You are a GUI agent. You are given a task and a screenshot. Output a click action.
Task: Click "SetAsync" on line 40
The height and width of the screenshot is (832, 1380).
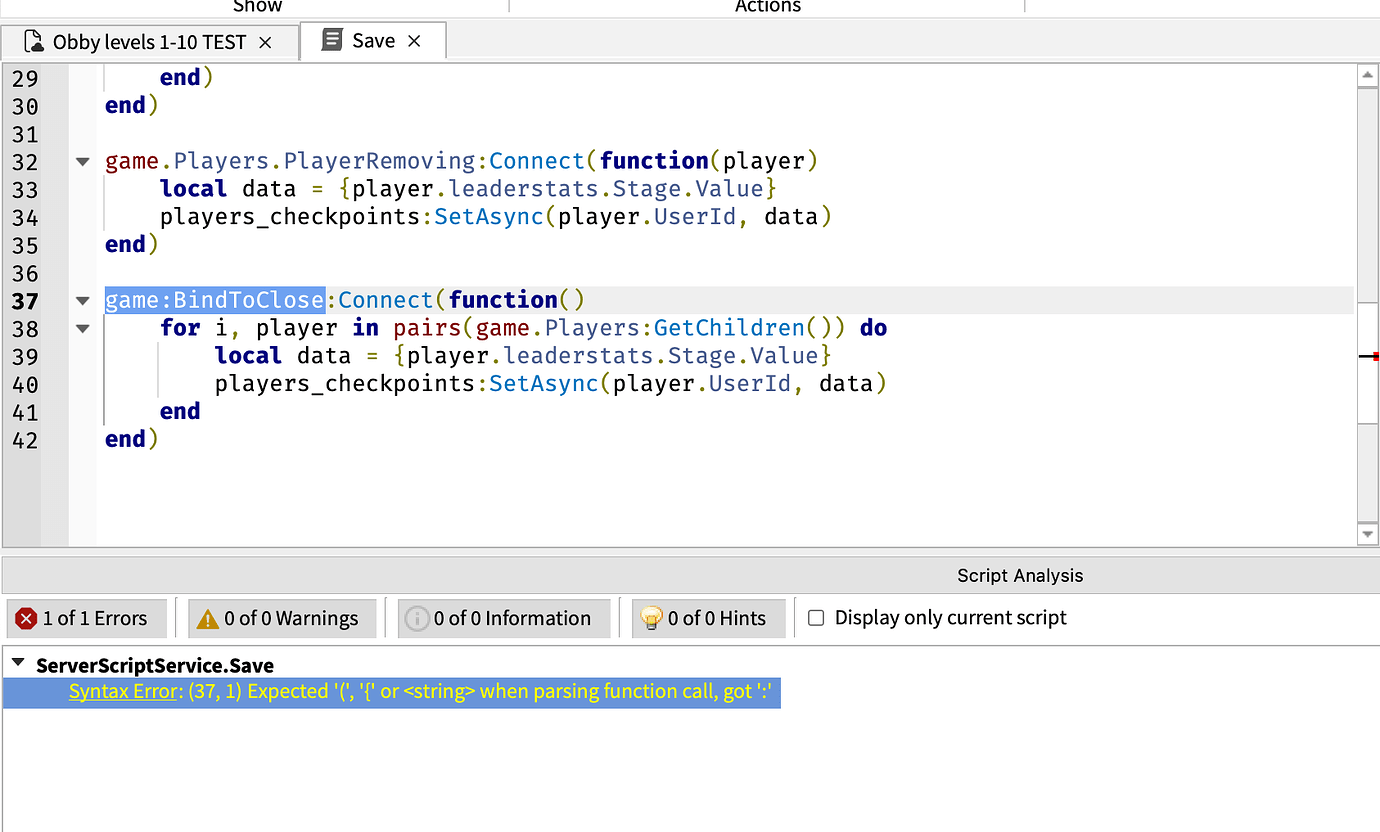[544, 384]
